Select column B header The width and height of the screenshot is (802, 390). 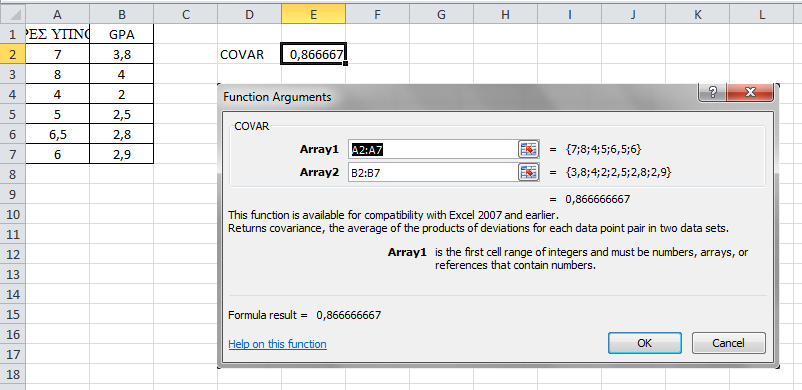121,15
